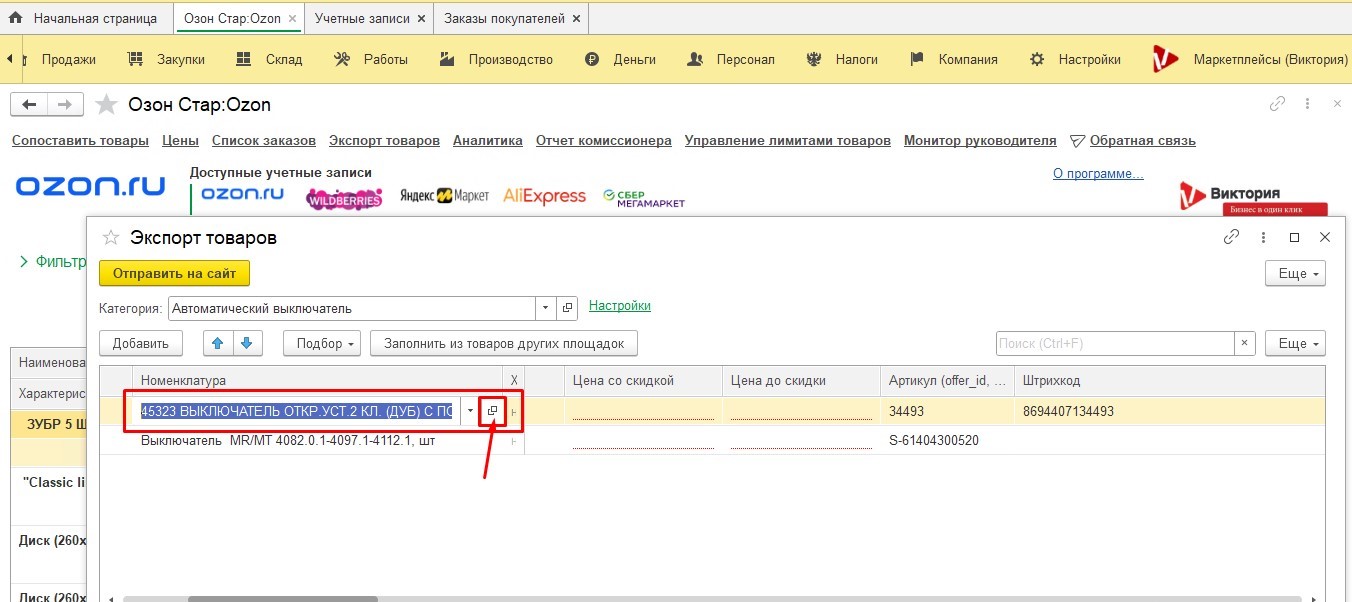Open the Сопоставить товары link
The width and height of the screenshot is (1352, 602).
click(80, 141)
